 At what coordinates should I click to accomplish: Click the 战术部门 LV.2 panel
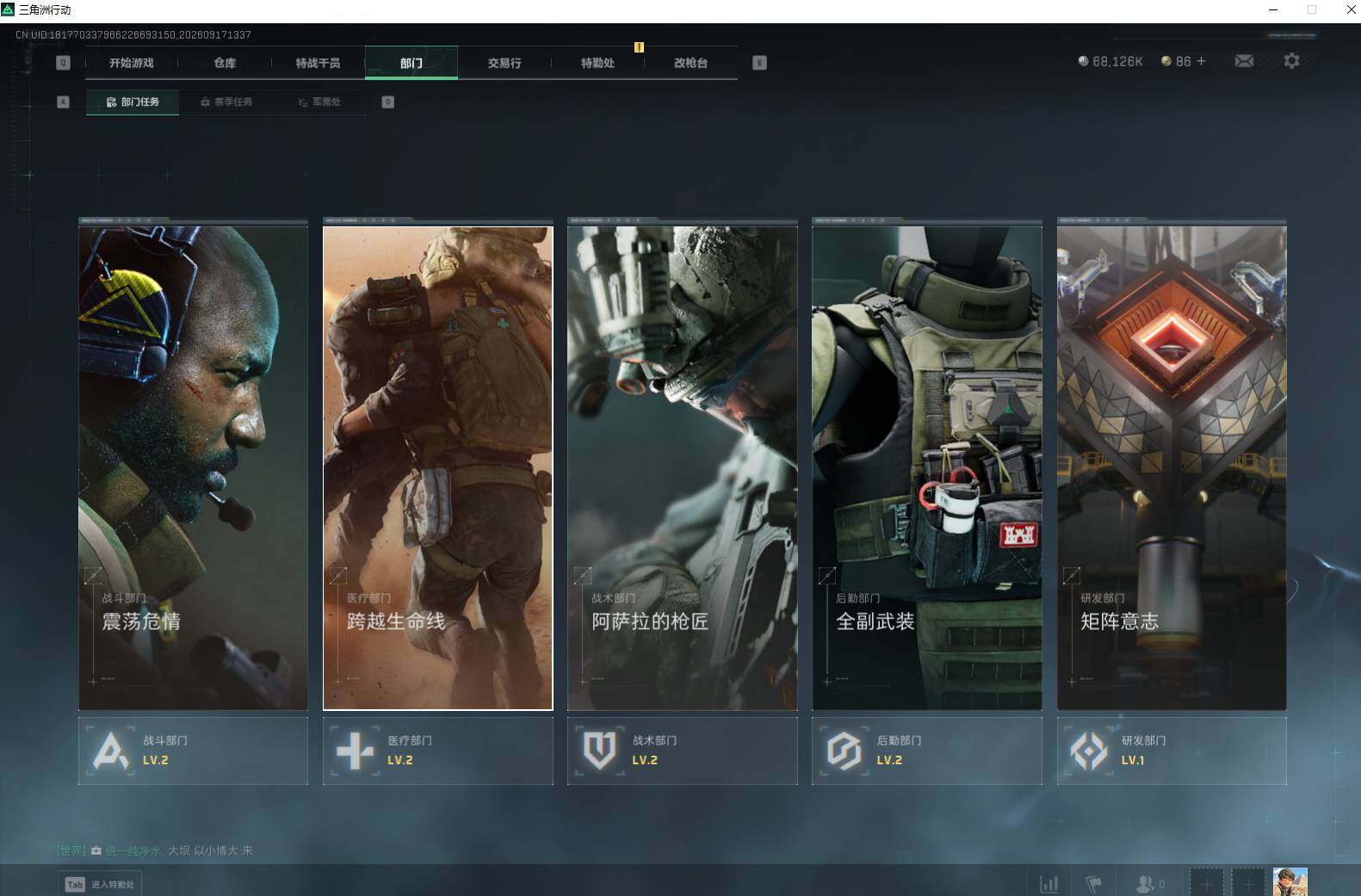(x=682, y=751)
